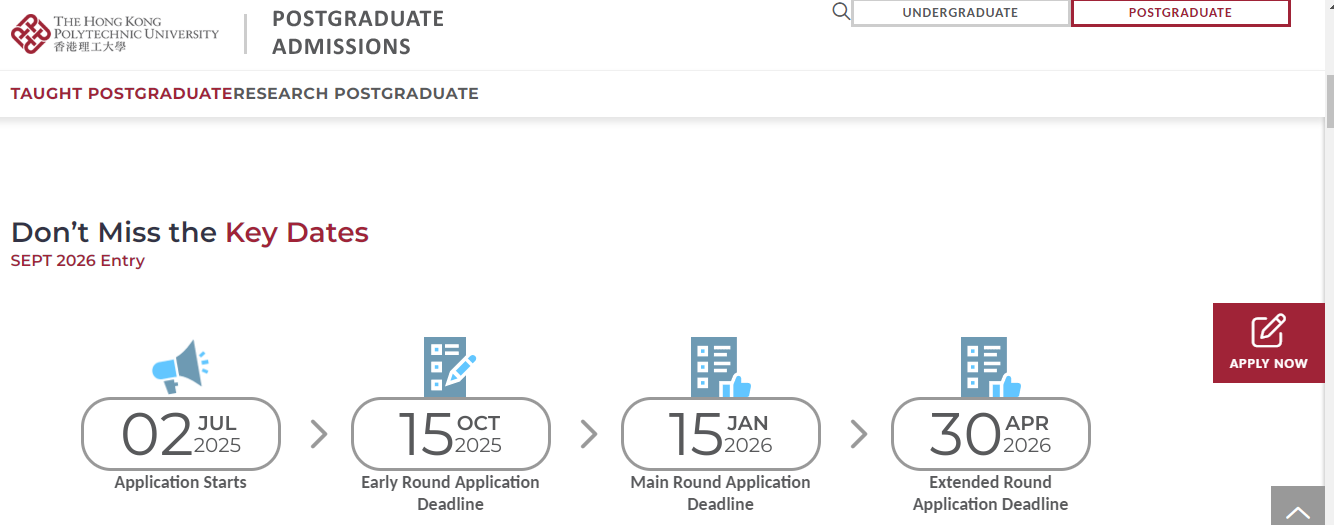Open search using the magnifier icon
This screenshot has width=1334, height=525.
841,12
